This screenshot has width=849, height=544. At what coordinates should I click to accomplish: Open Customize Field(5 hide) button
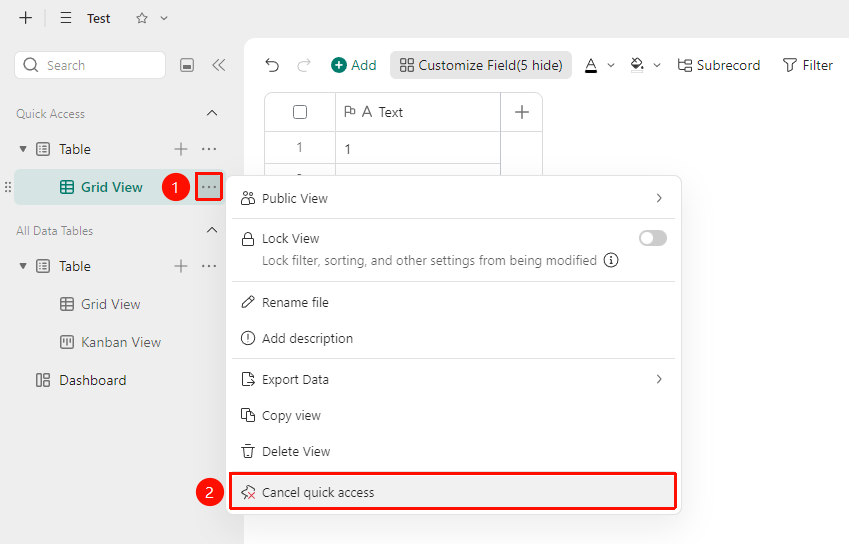point(481,65)
